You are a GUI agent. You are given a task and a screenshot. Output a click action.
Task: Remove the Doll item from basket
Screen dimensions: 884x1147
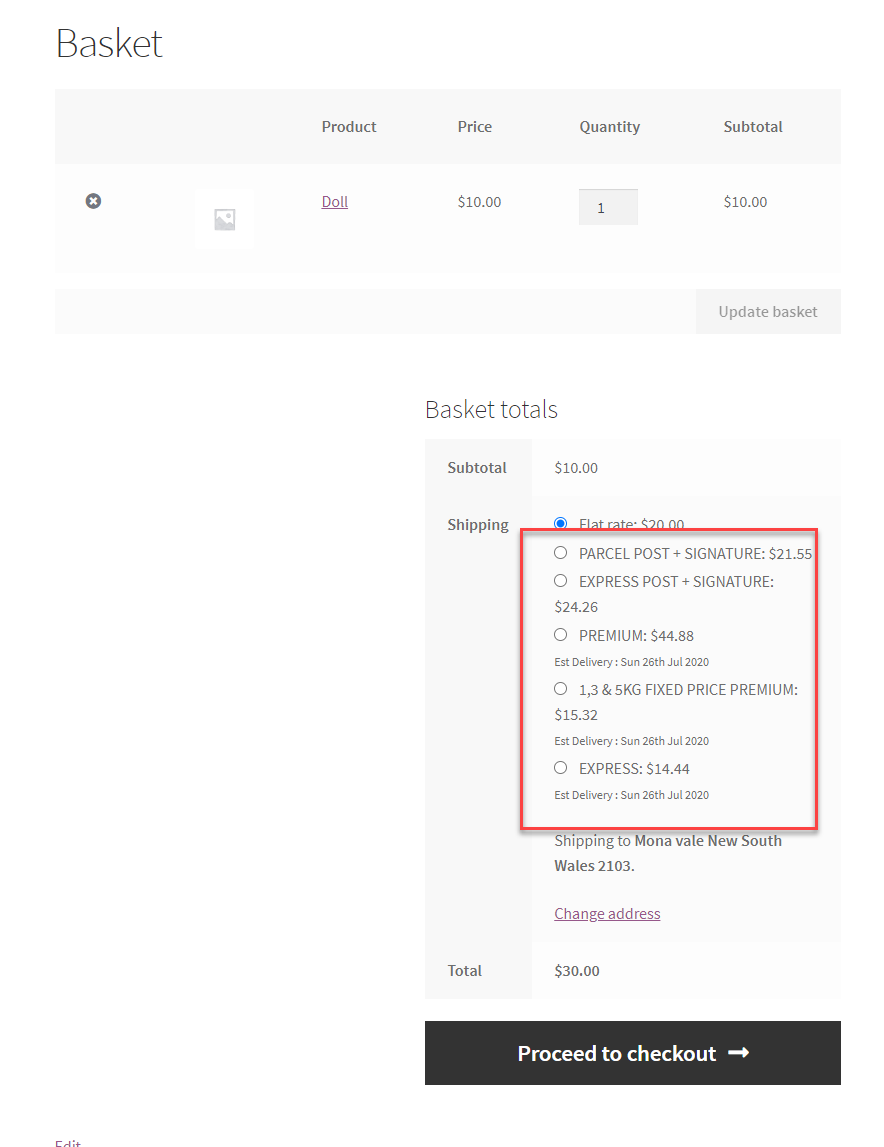pyautogui.click(x=93, y=201)
